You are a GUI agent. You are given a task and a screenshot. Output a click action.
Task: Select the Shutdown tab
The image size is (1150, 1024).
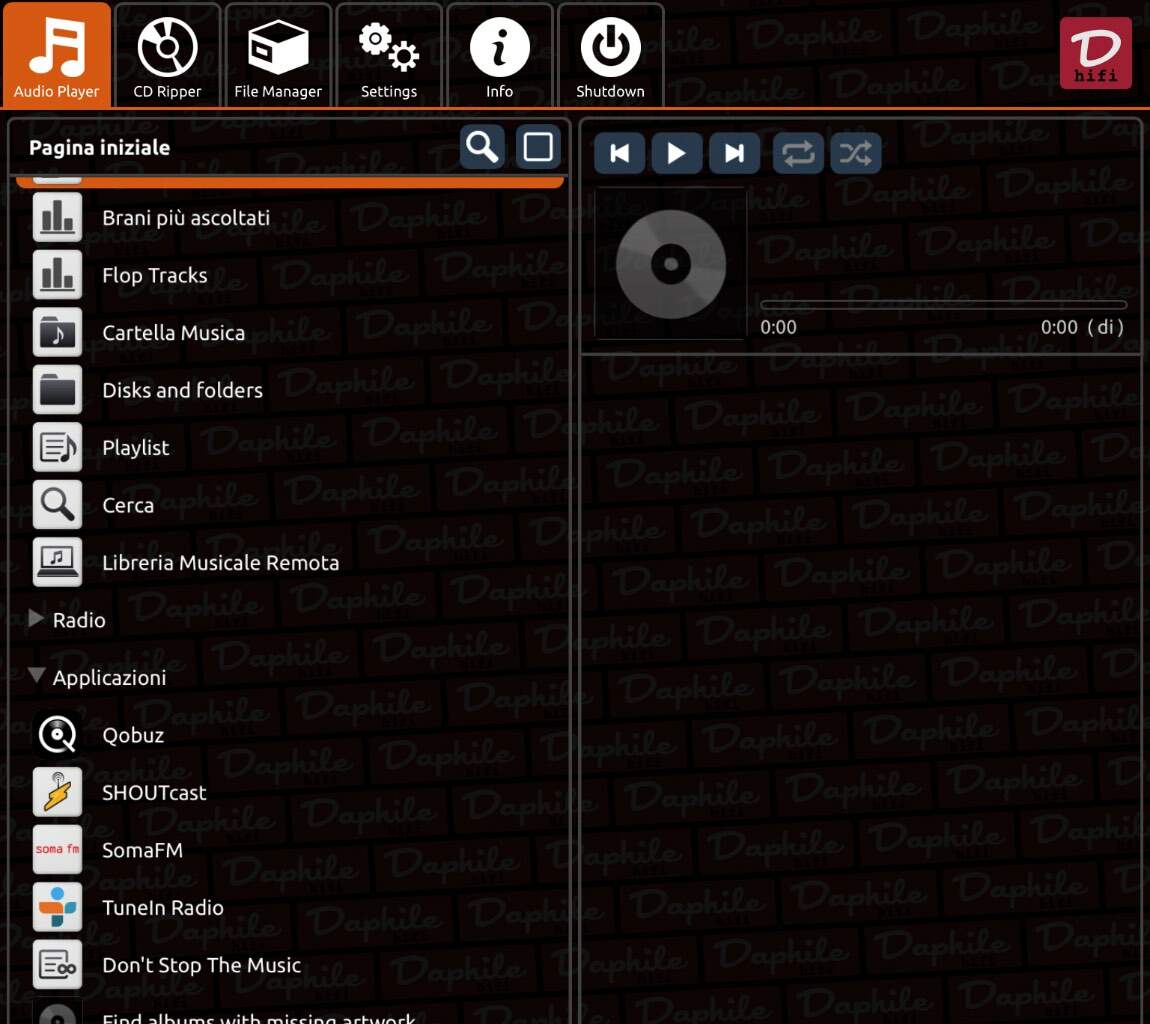pyautogui.click(x=610, y=54)
